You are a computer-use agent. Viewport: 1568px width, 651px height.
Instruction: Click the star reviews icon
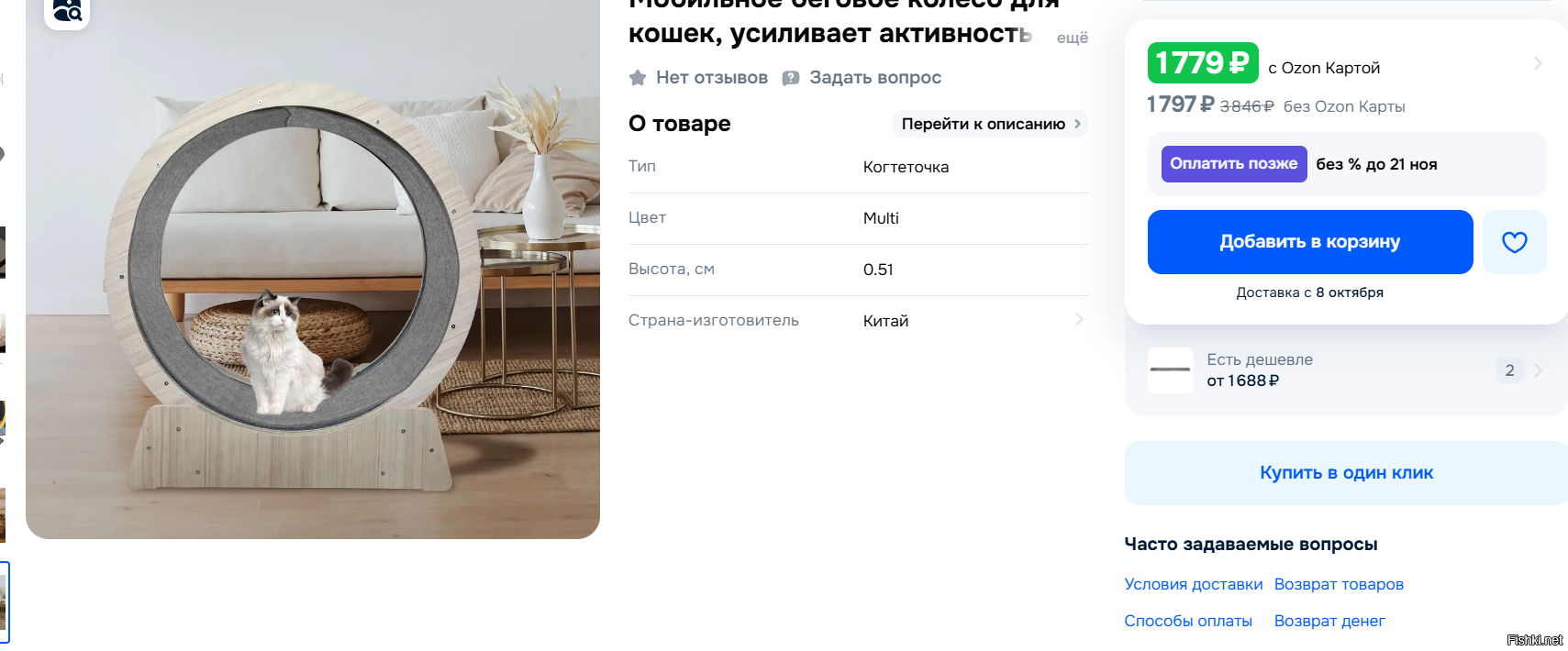click(638, 78)
